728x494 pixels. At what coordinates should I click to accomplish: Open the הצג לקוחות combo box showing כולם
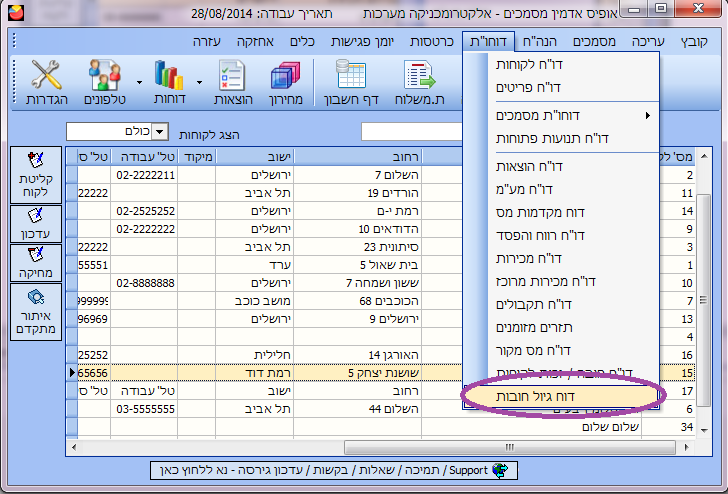[x=117, y=132]
